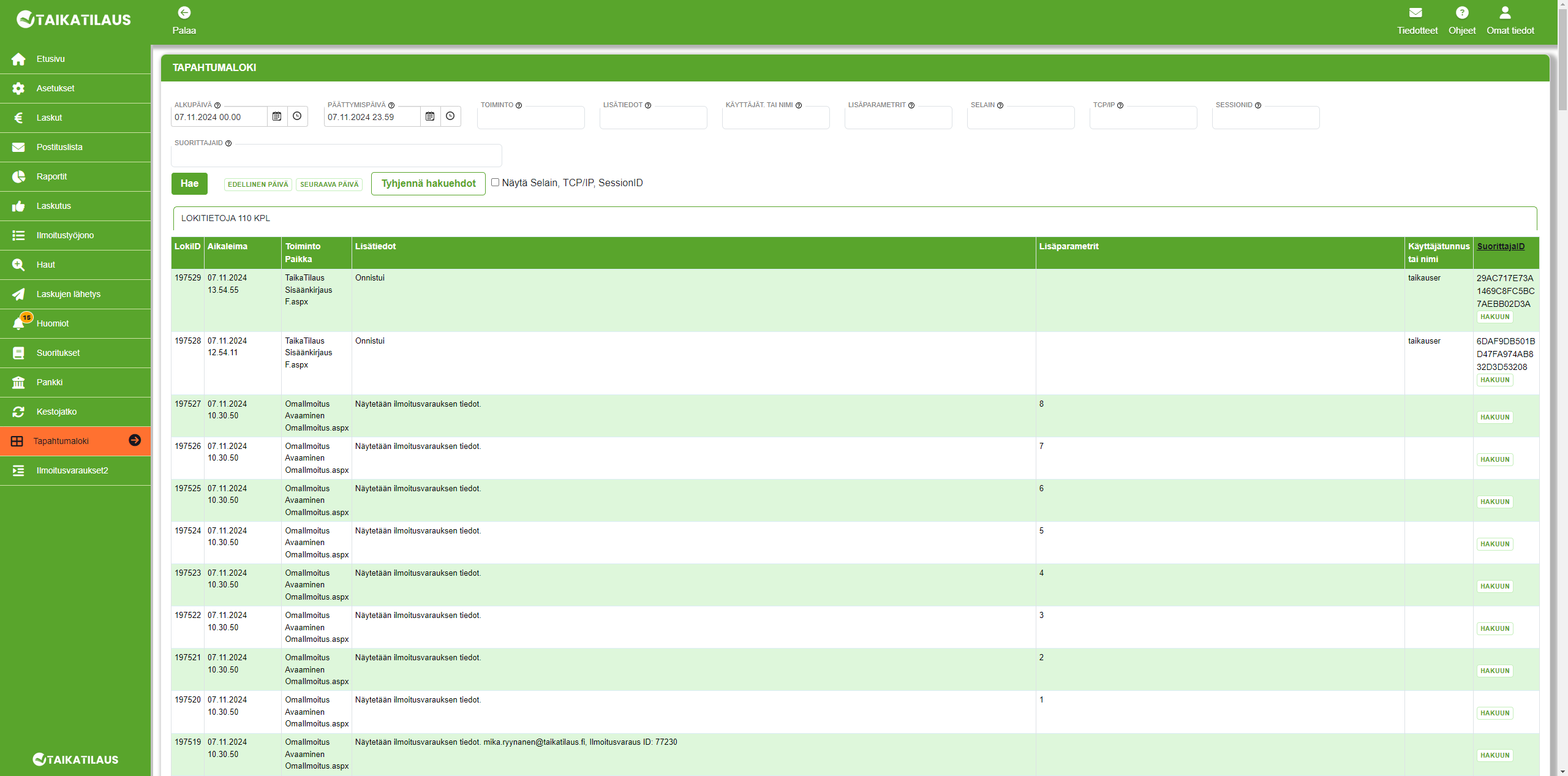Screen dimensions: 1568x776
Task: Click Hakuun button for log 197528
Action: tap(1494, 380)
